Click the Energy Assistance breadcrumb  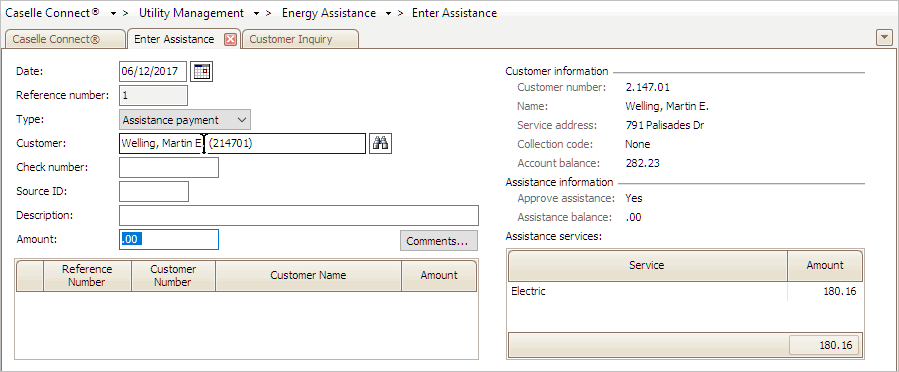[329, 13]
